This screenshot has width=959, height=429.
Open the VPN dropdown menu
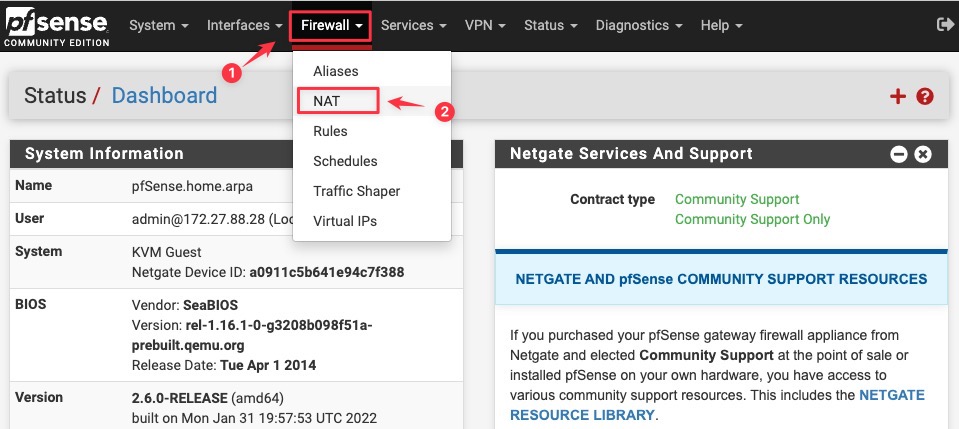pos(485,25)
